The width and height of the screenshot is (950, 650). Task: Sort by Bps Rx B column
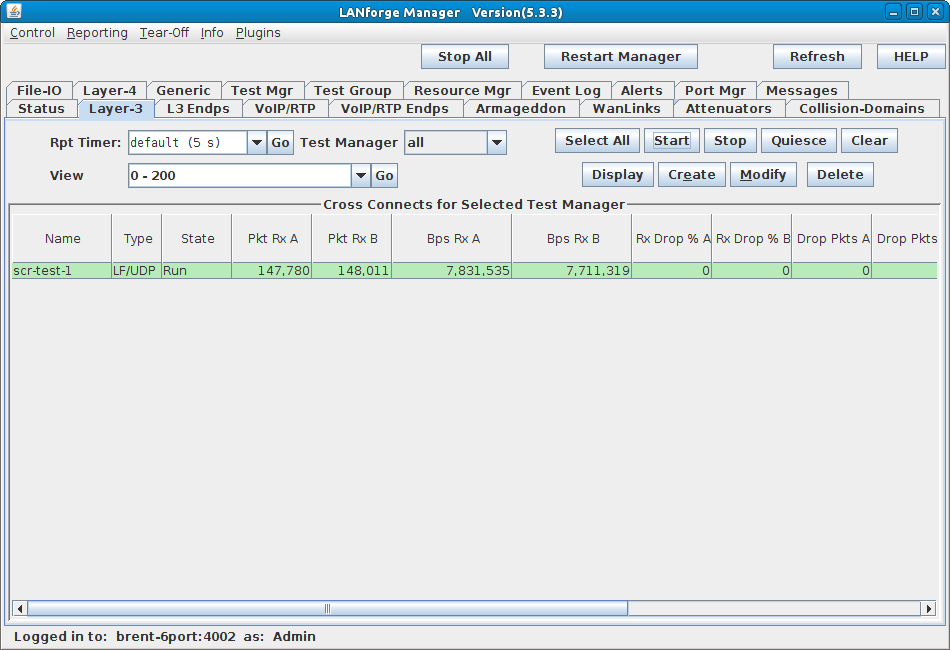point(572,239)
